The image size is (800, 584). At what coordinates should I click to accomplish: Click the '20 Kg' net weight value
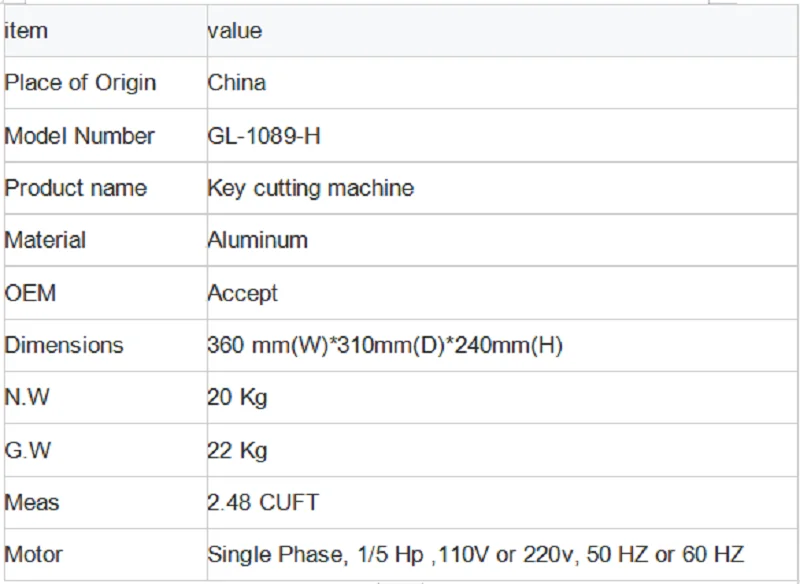point(237,397)
